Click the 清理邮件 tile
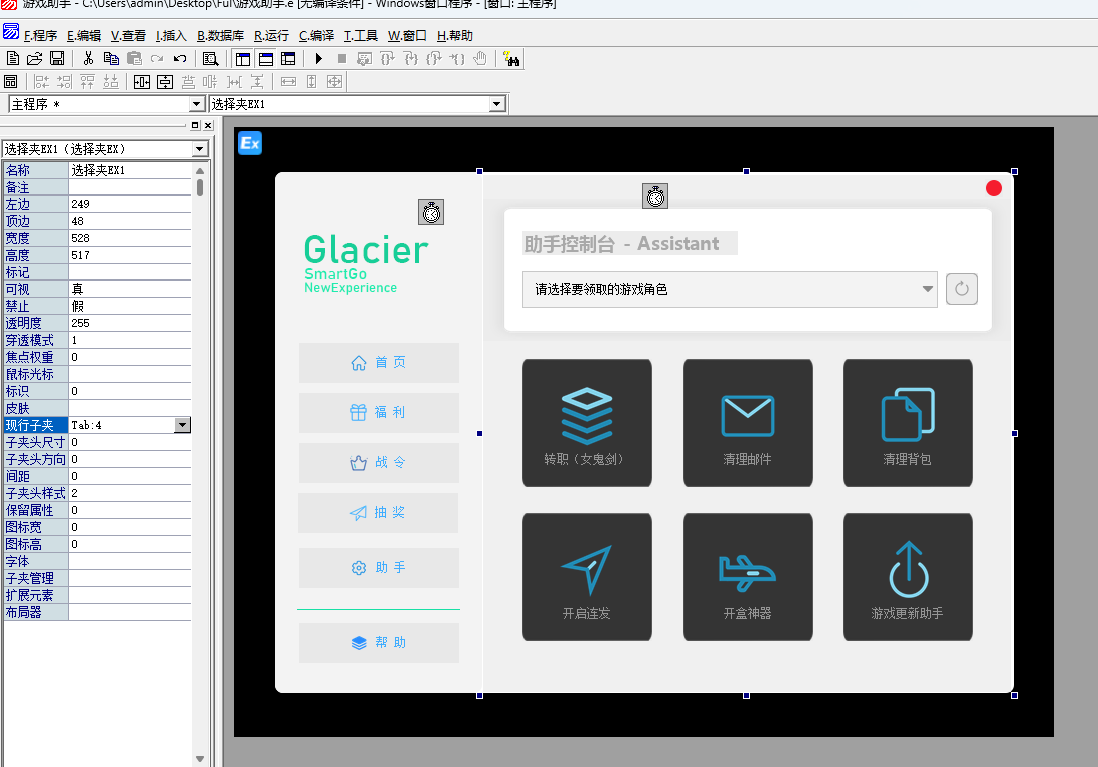This screenshot has width=1098, height=767. point(748,423)
